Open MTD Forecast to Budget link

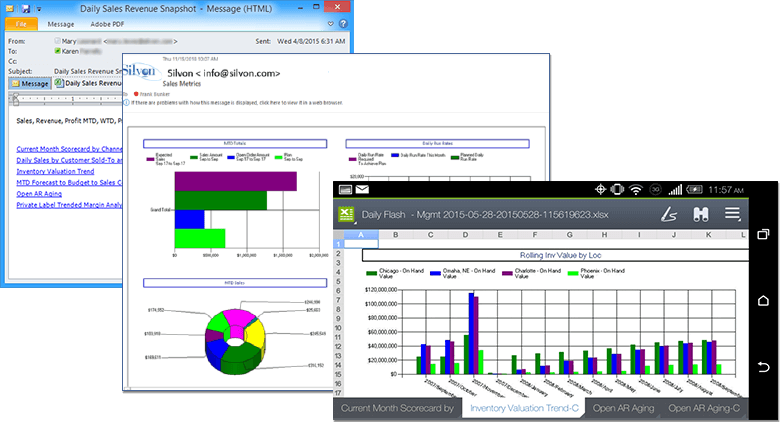(x=69, y=183)
